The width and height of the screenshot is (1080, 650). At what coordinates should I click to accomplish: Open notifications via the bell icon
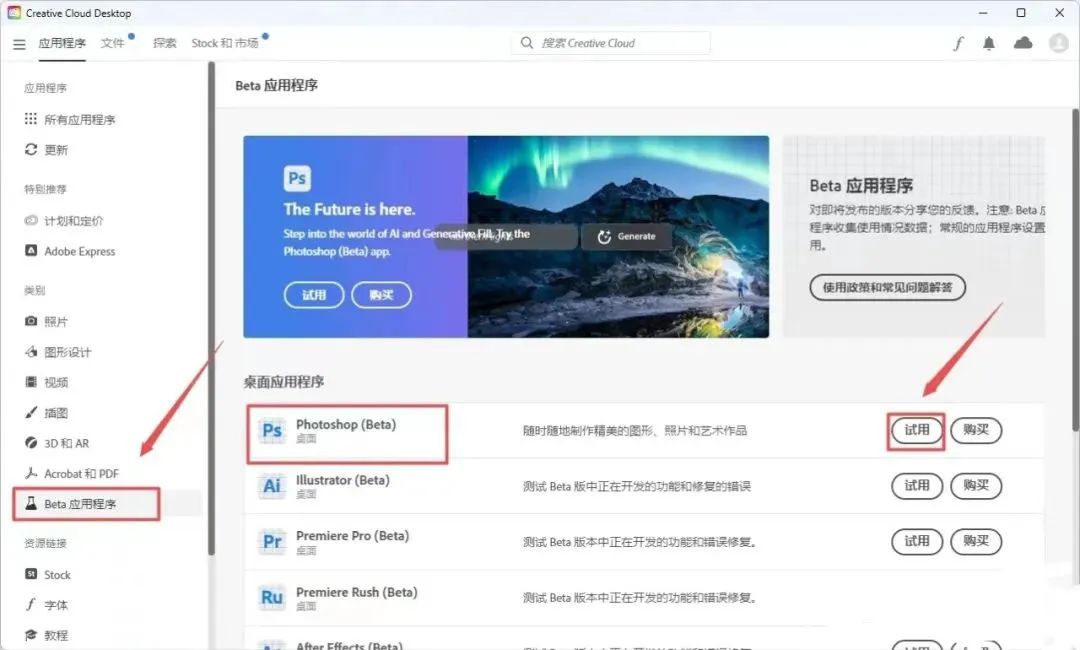(x=989, y=43)
